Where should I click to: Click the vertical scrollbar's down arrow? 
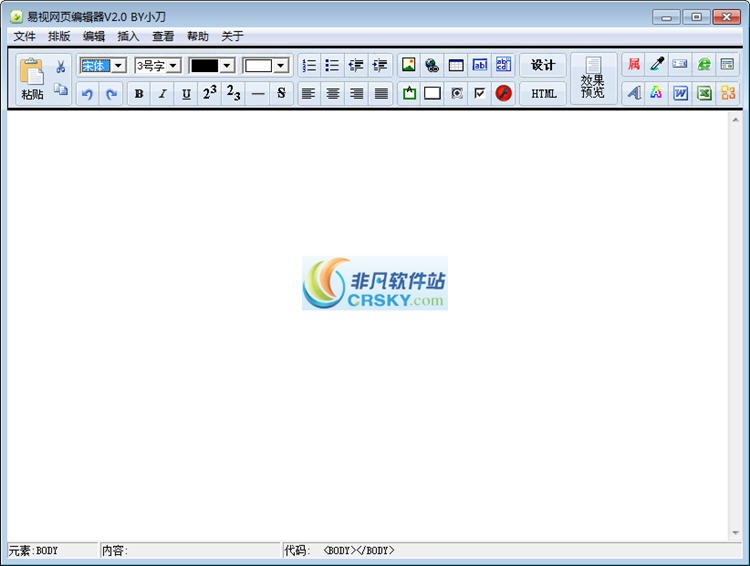pyautogui.click(x=735, y=533)
